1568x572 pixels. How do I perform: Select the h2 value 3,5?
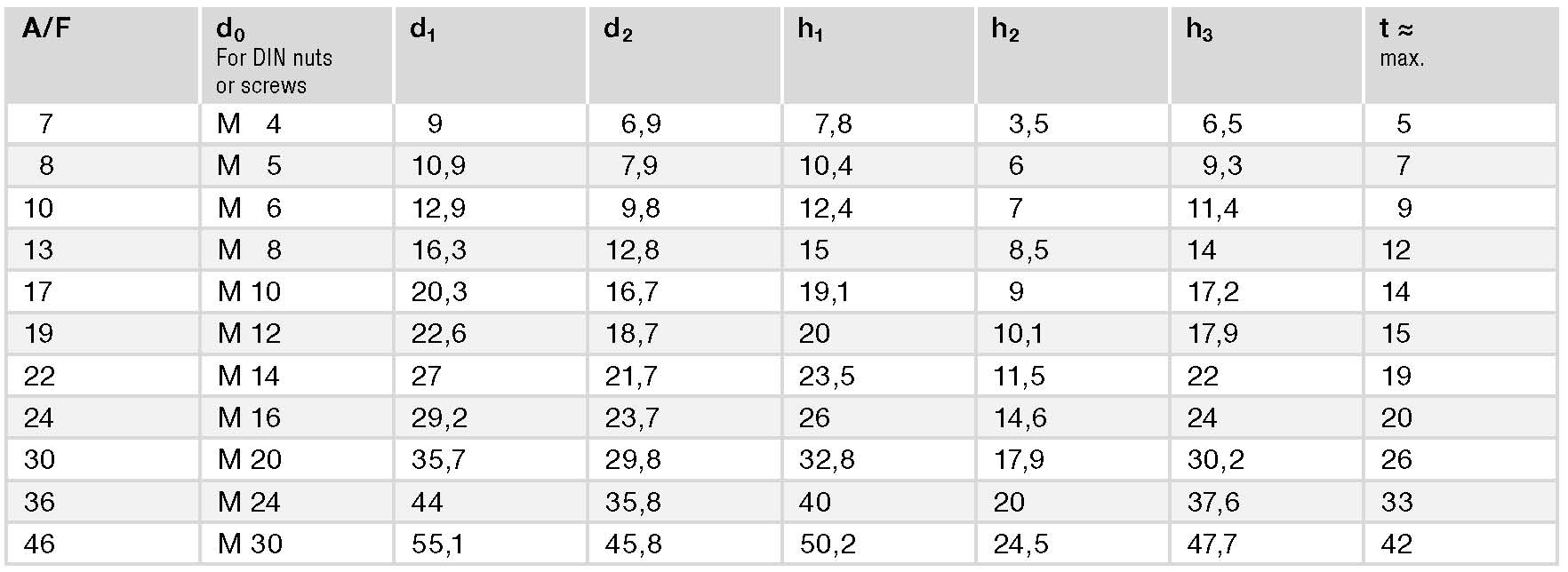1028,123
